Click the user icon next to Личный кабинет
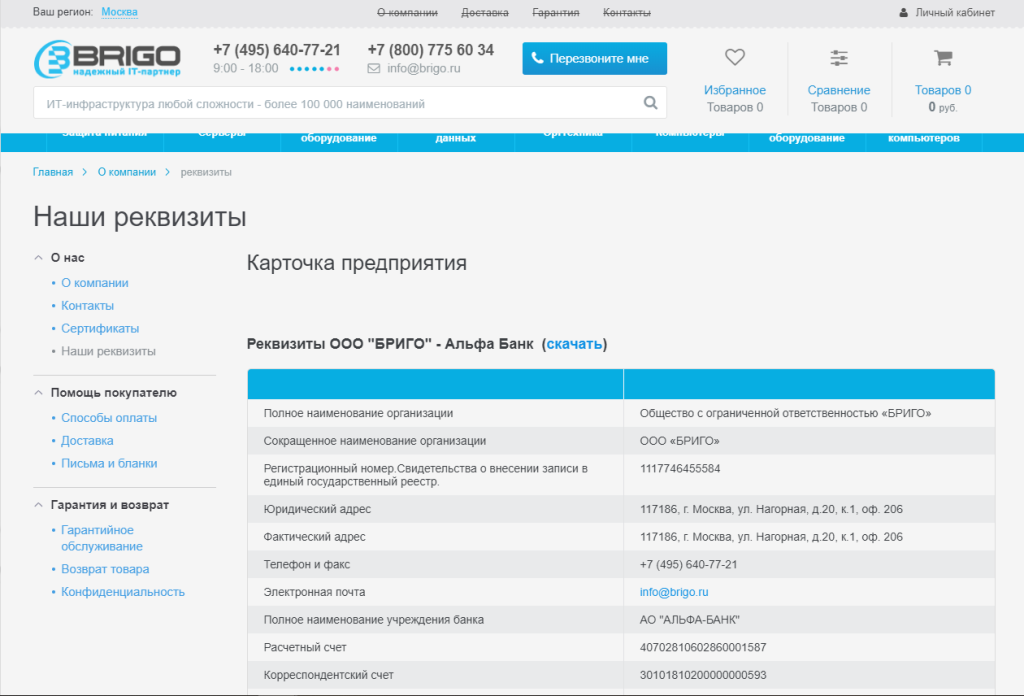 click(903, 12)
